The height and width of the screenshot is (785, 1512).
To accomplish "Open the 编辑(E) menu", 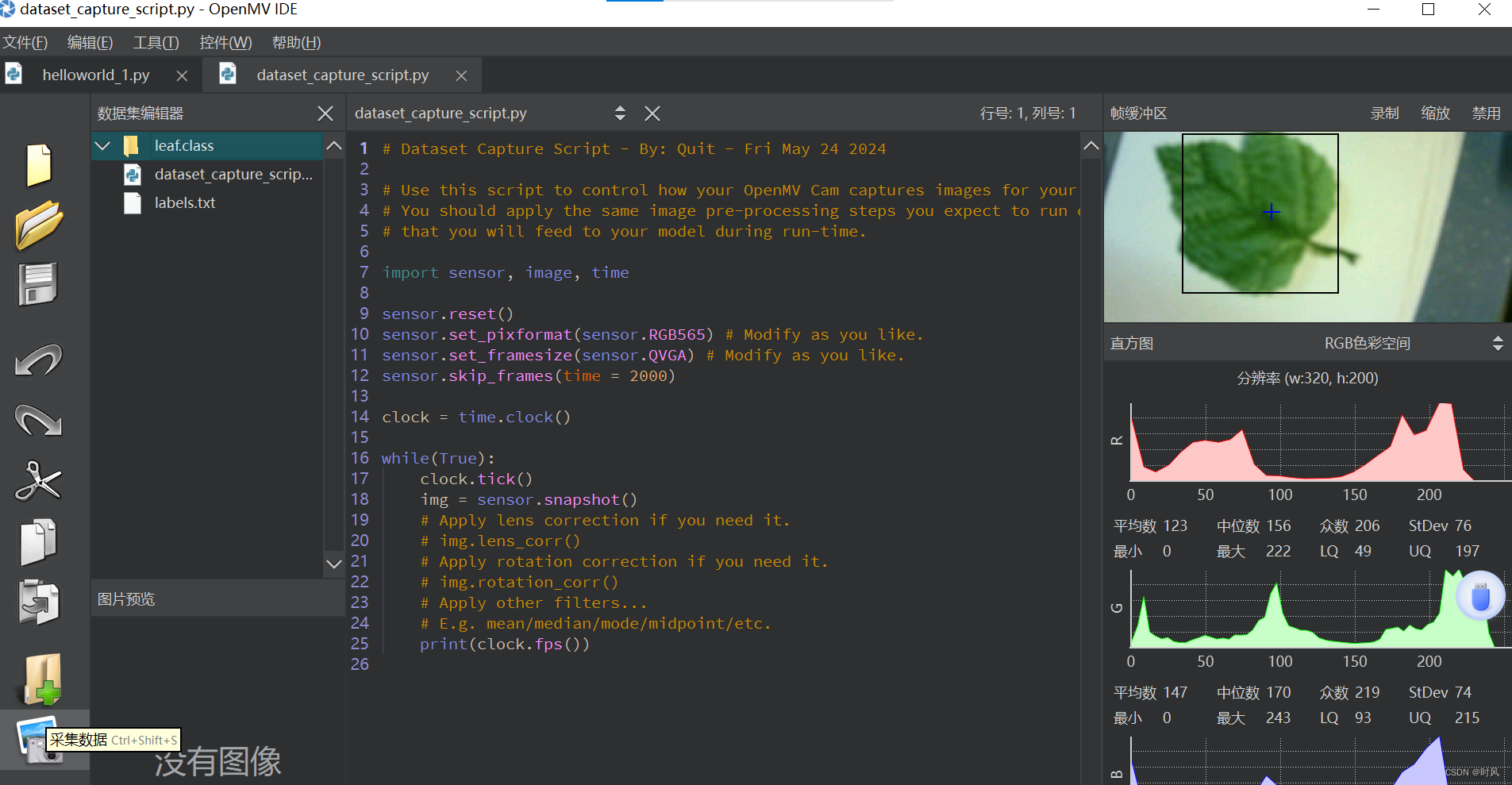I will [x=90, y=42].
